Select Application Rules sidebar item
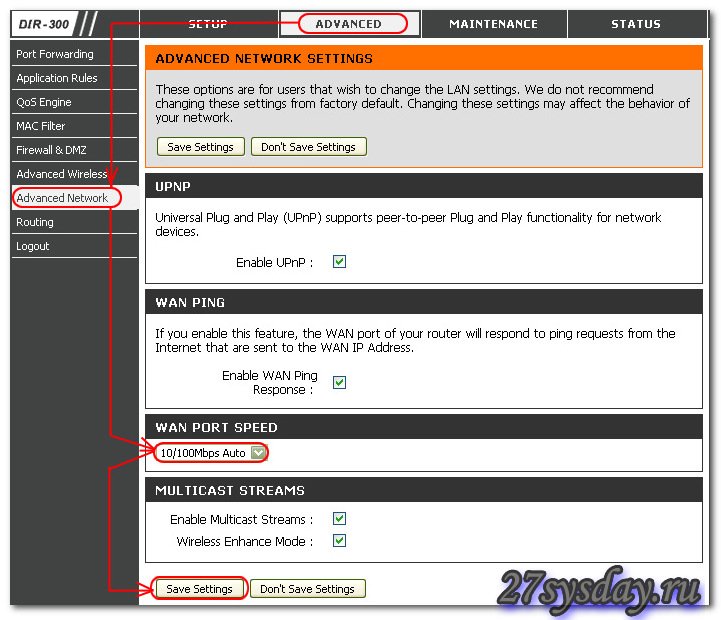Screen dimensions: 721x620 pos(74,78)
